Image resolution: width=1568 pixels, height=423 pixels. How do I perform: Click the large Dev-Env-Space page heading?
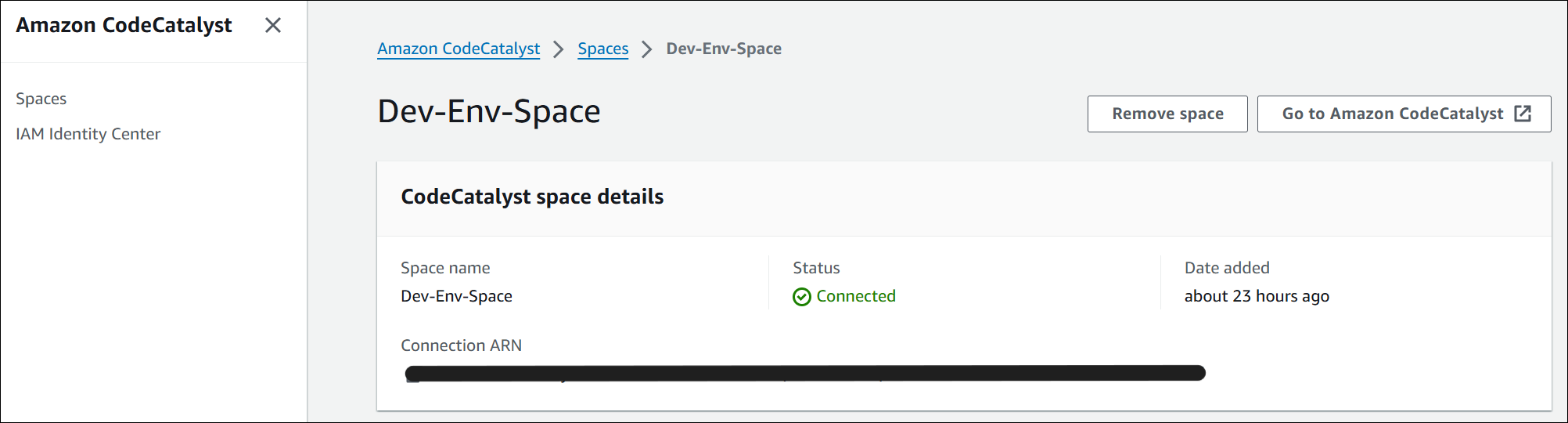coord(489,111)
